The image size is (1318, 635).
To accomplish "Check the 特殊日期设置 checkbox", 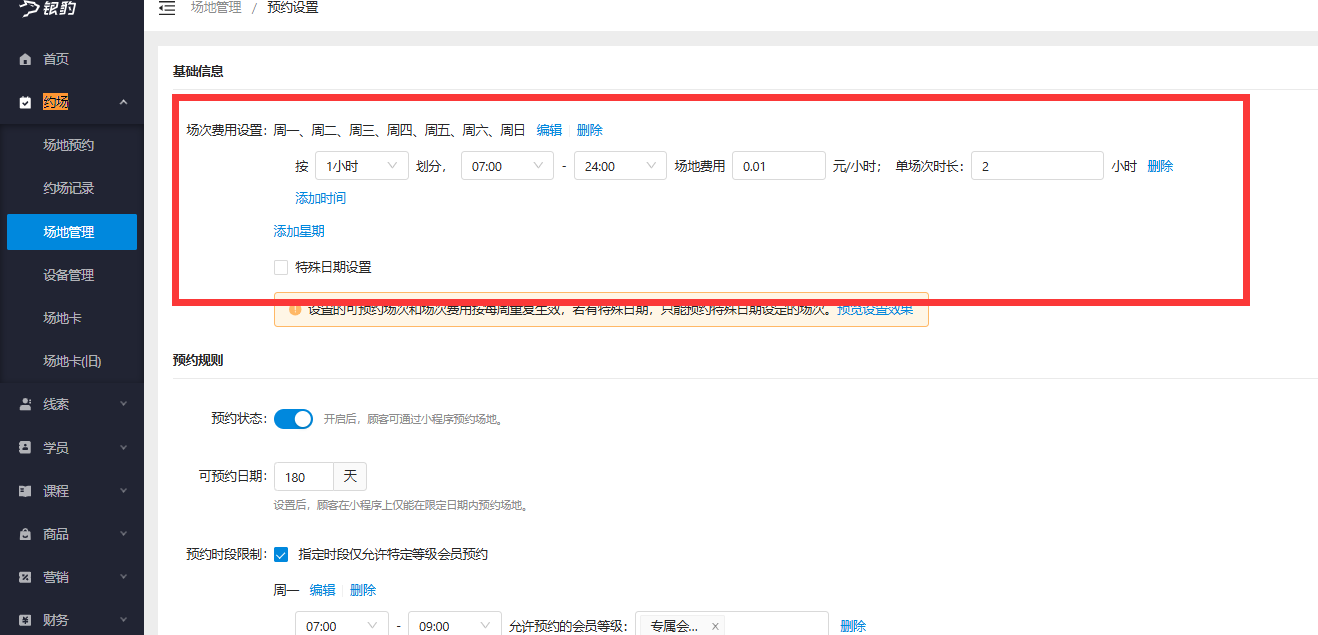I will tap(280, 267).
